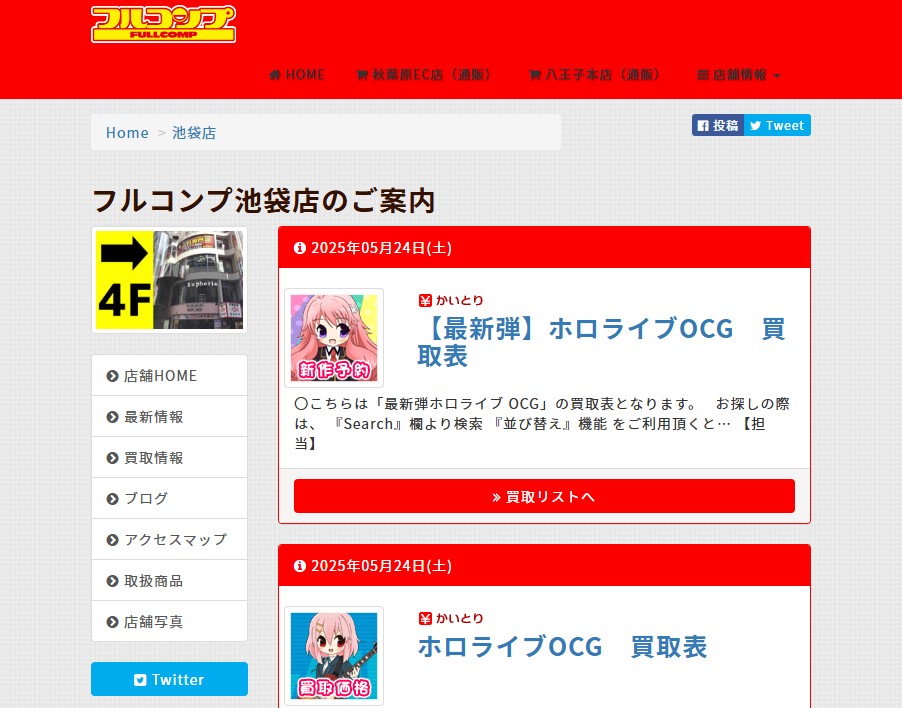
Task: Open the 4F store building photo
Action: coord(169,280)
